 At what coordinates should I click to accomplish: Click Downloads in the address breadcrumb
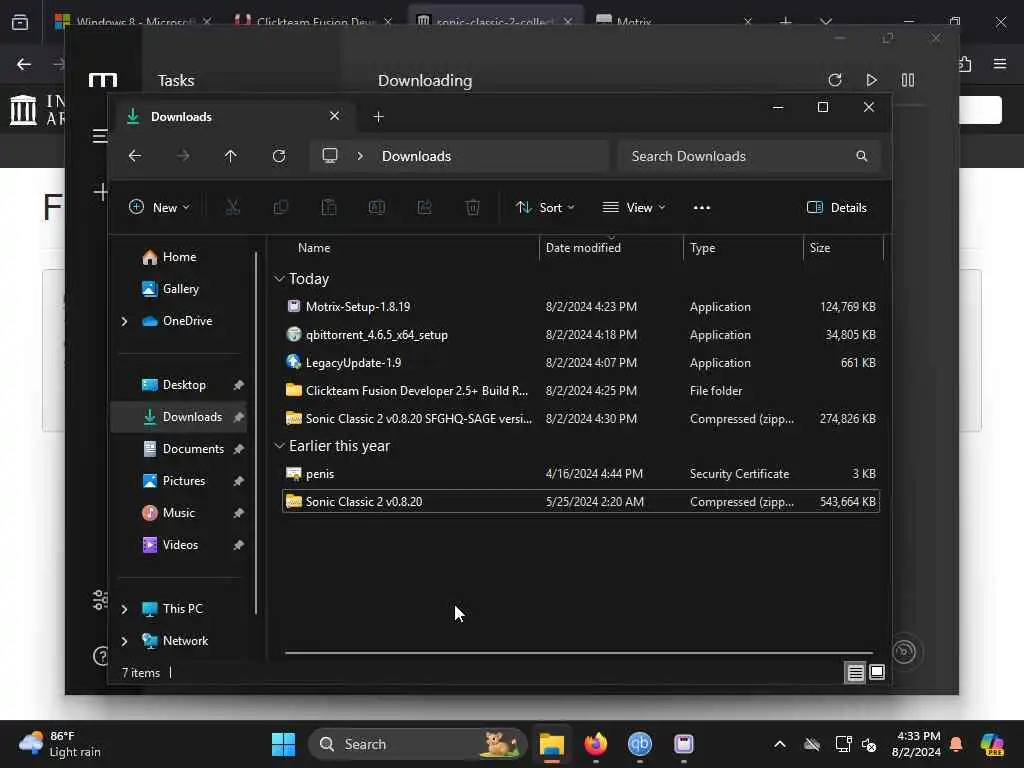tap(417, 156)
